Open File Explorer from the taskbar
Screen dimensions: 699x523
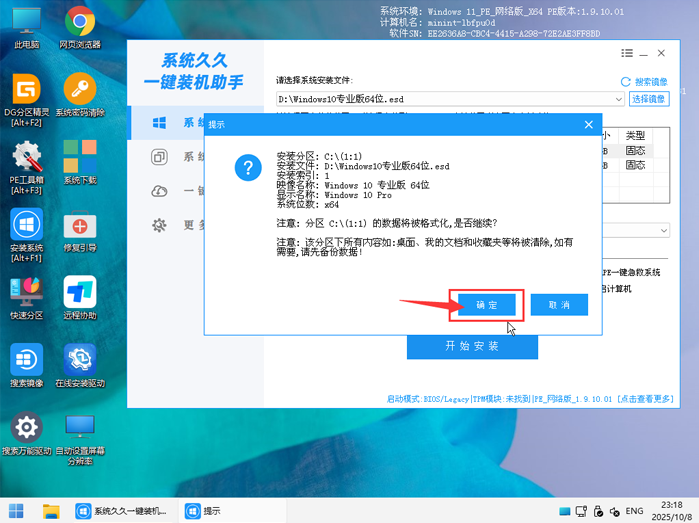coord(51,510)
